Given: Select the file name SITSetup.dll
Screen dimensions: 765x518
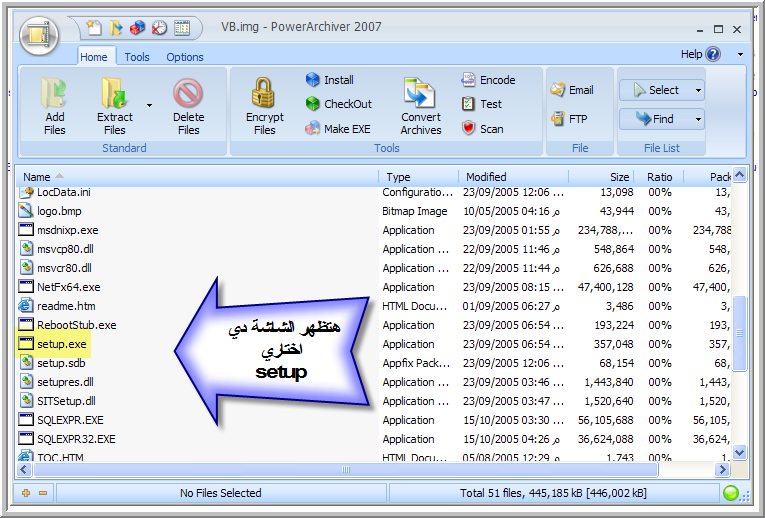Looking at the screenshot, I should coord(66,401).
